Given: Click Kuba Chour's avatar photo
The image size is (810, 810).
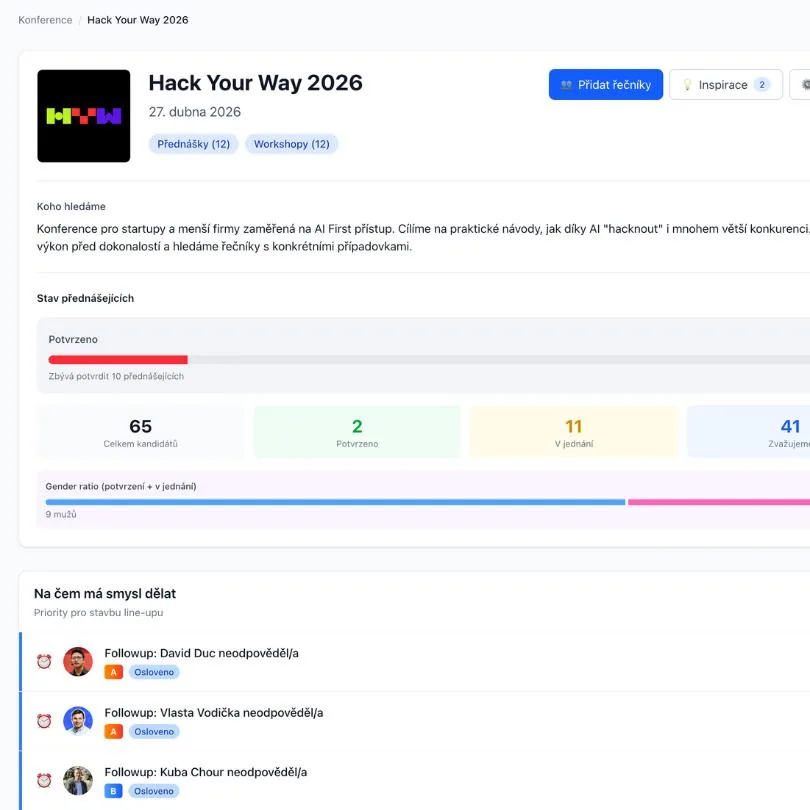Looking at the screenshot, I should [x=78, y=781].
